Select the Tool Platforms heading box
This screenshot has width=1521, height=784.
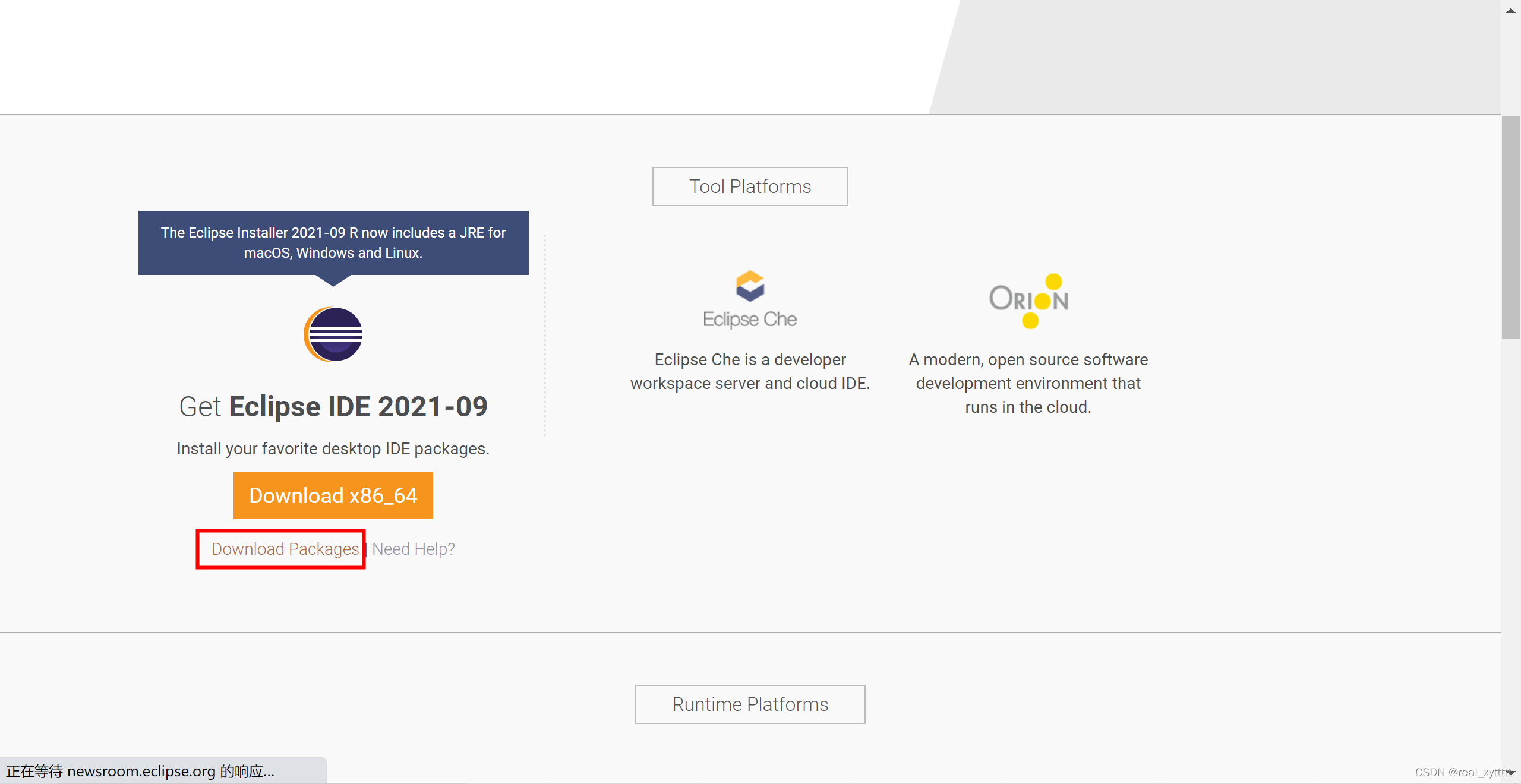point(750,186)
